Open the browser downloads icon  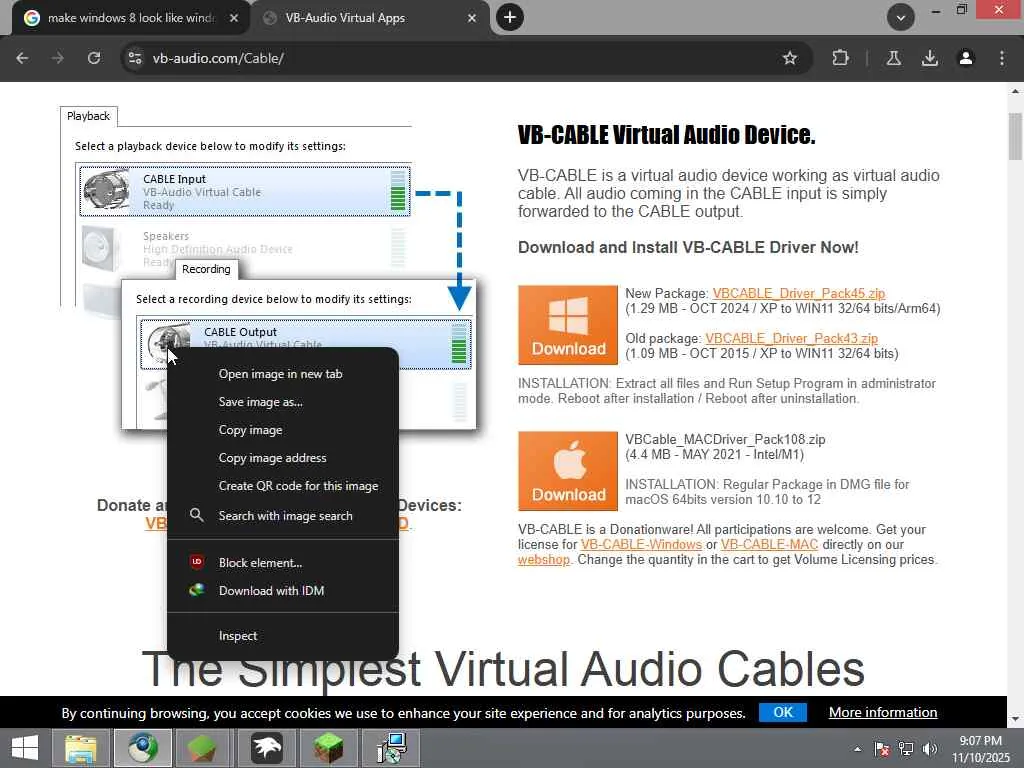[929, 58]
